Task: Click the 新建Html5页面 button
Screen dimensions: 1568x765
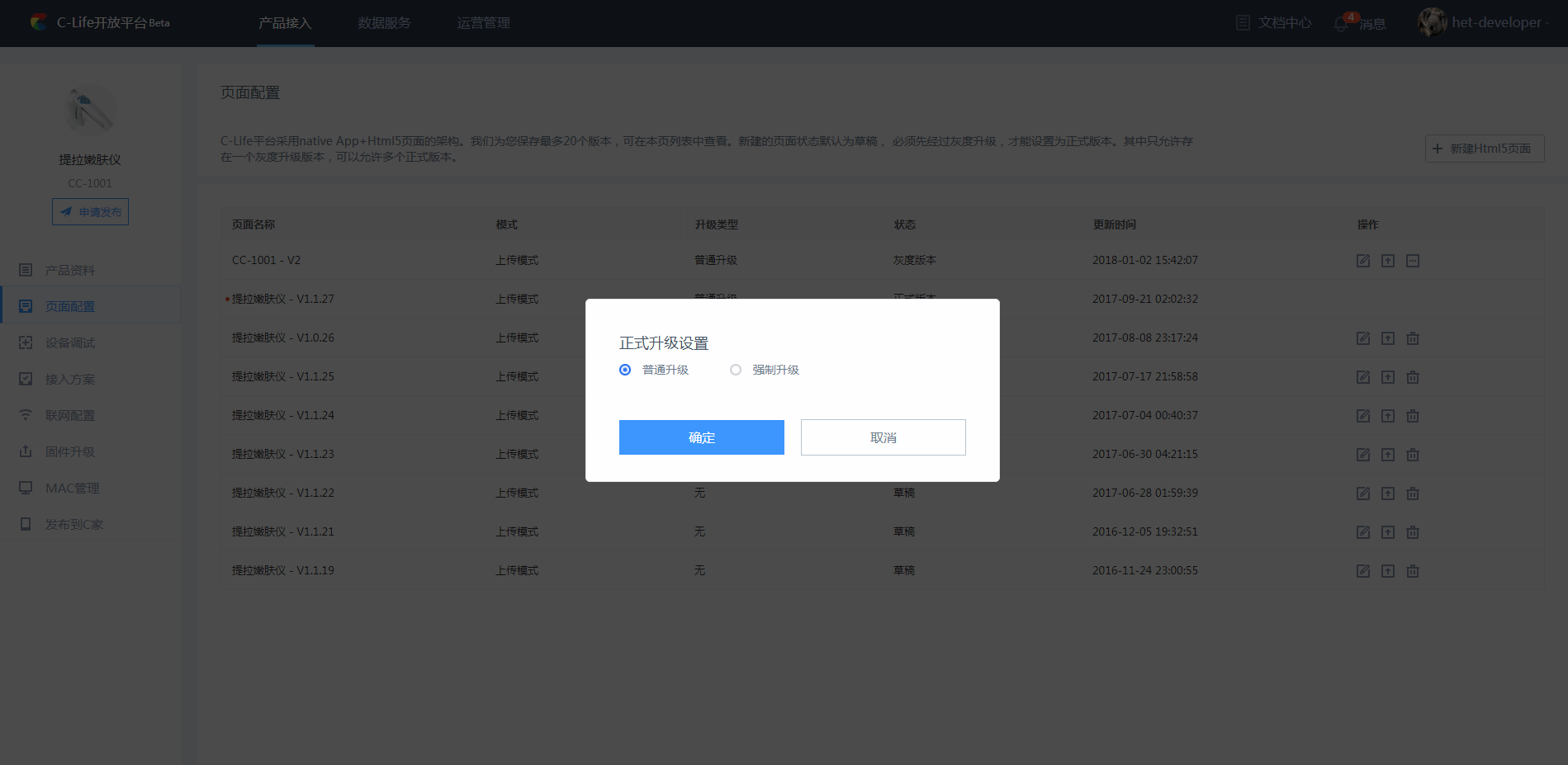Action: (x=1485, y=149)
